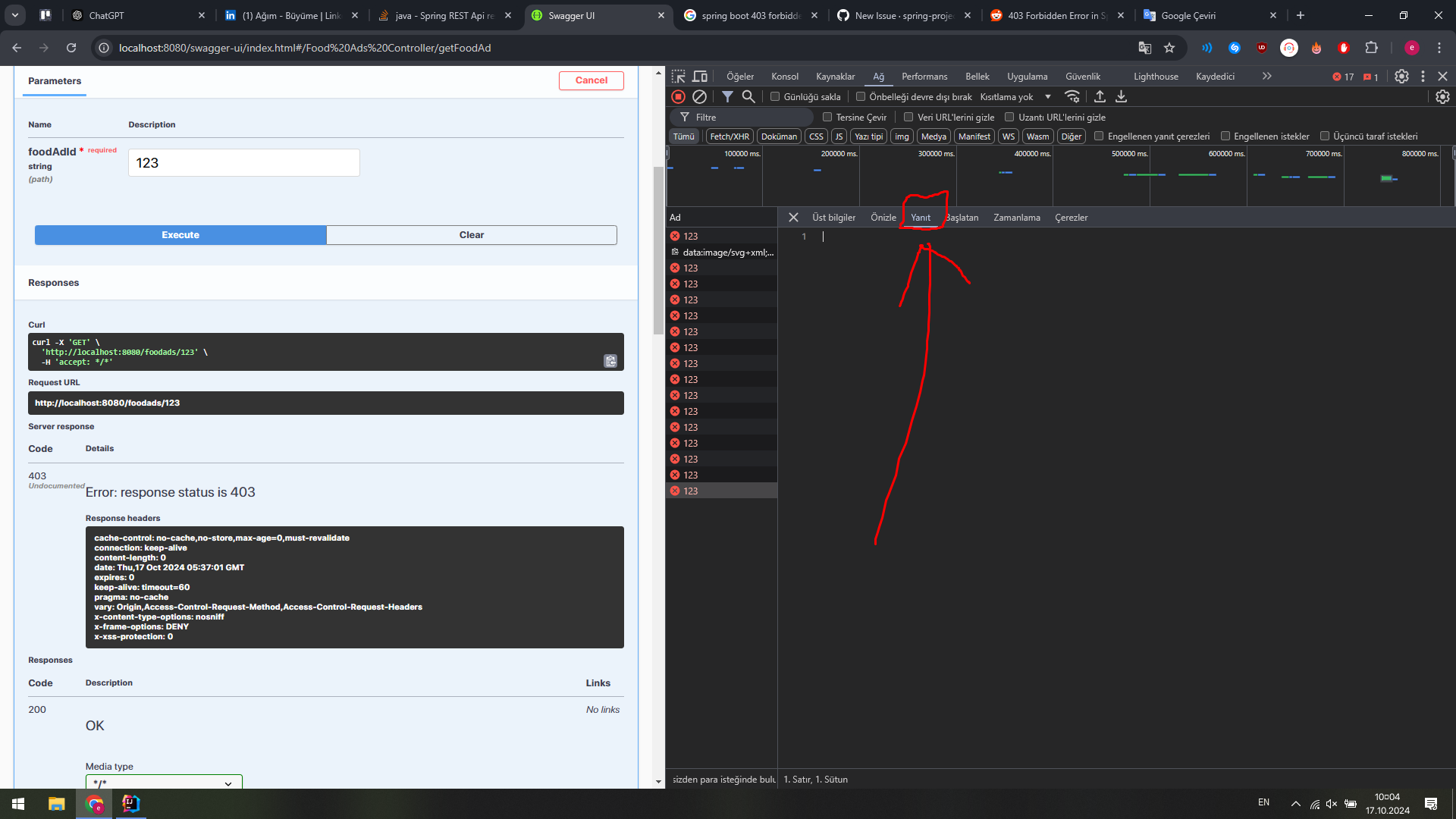Switch to the Konsol tab
1456x819 pixels.
click(784, 76)
